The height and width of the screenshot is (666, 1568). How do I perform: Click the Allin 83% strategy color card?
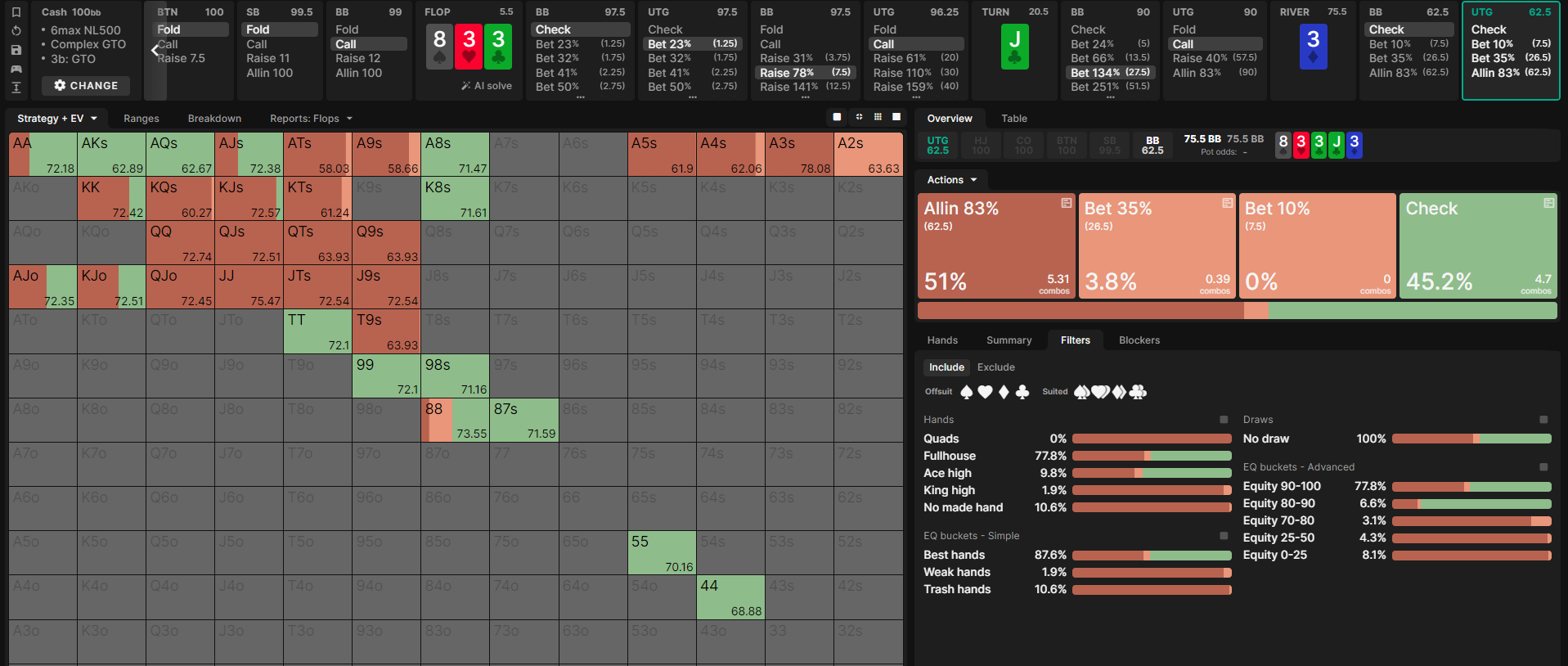tap(996, 245)
